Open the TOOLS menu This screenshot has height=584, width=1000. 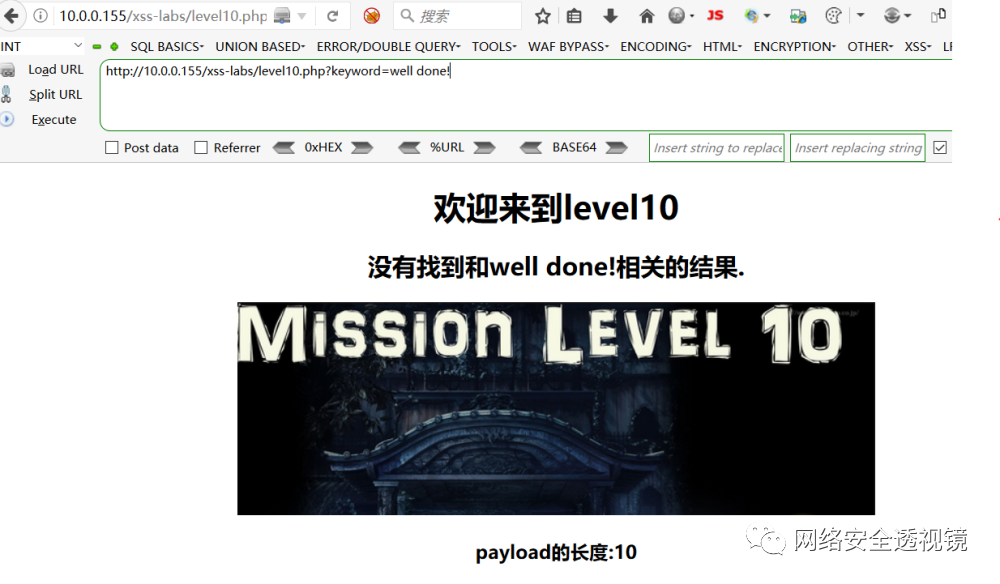coord(494,47)
